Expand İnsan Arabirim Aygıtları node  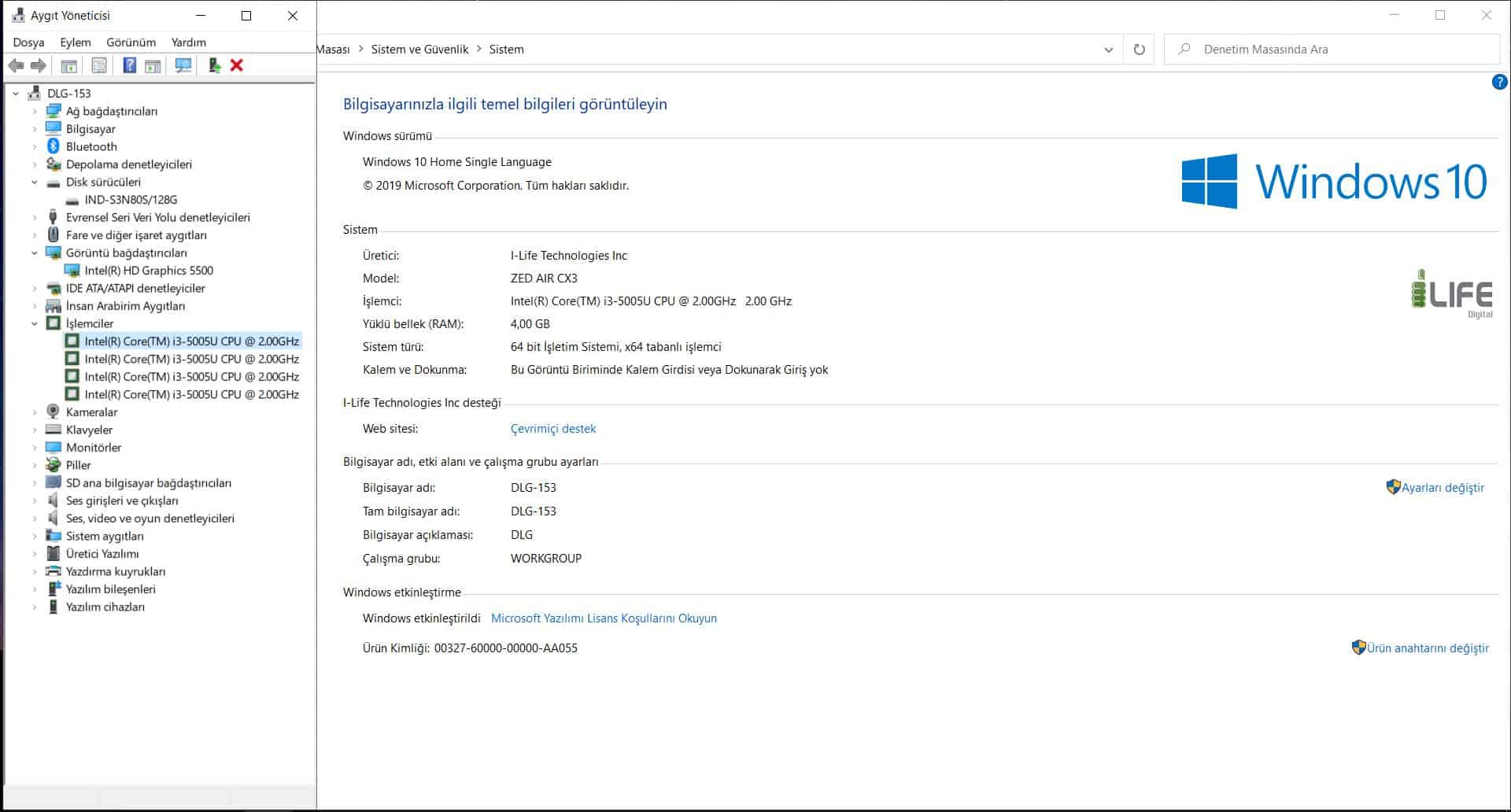click(x=34, y=306)
